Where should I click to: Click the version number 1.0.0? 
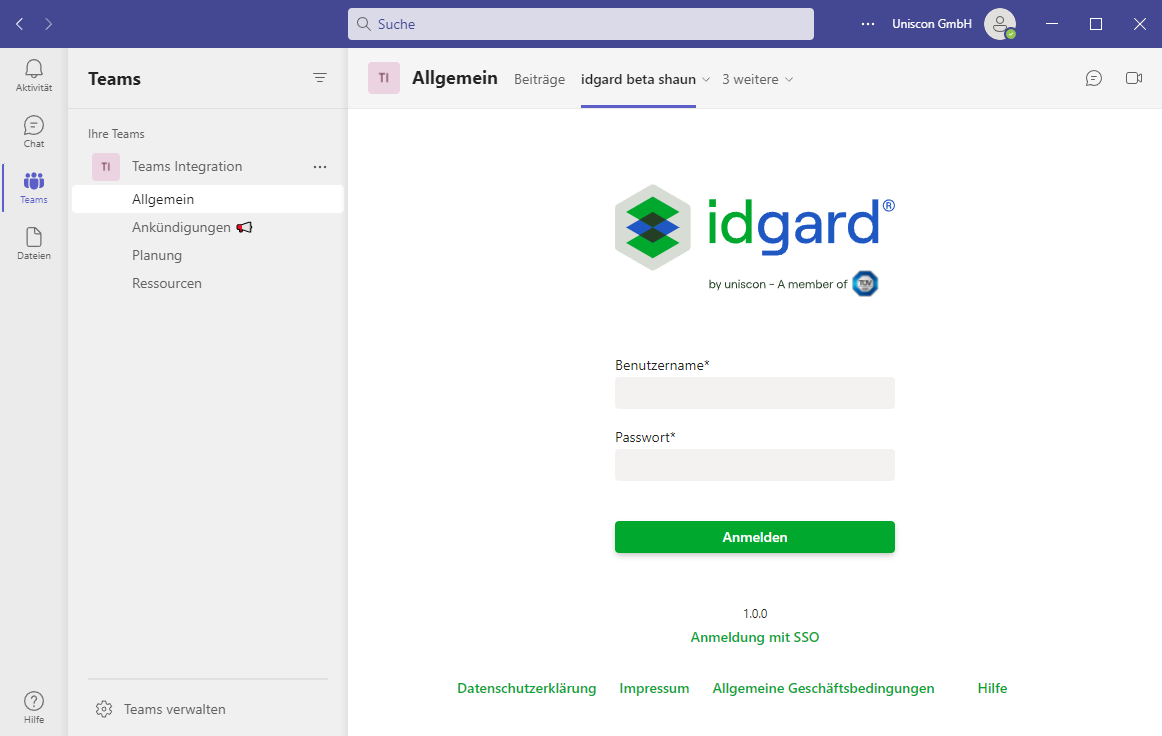755,614
